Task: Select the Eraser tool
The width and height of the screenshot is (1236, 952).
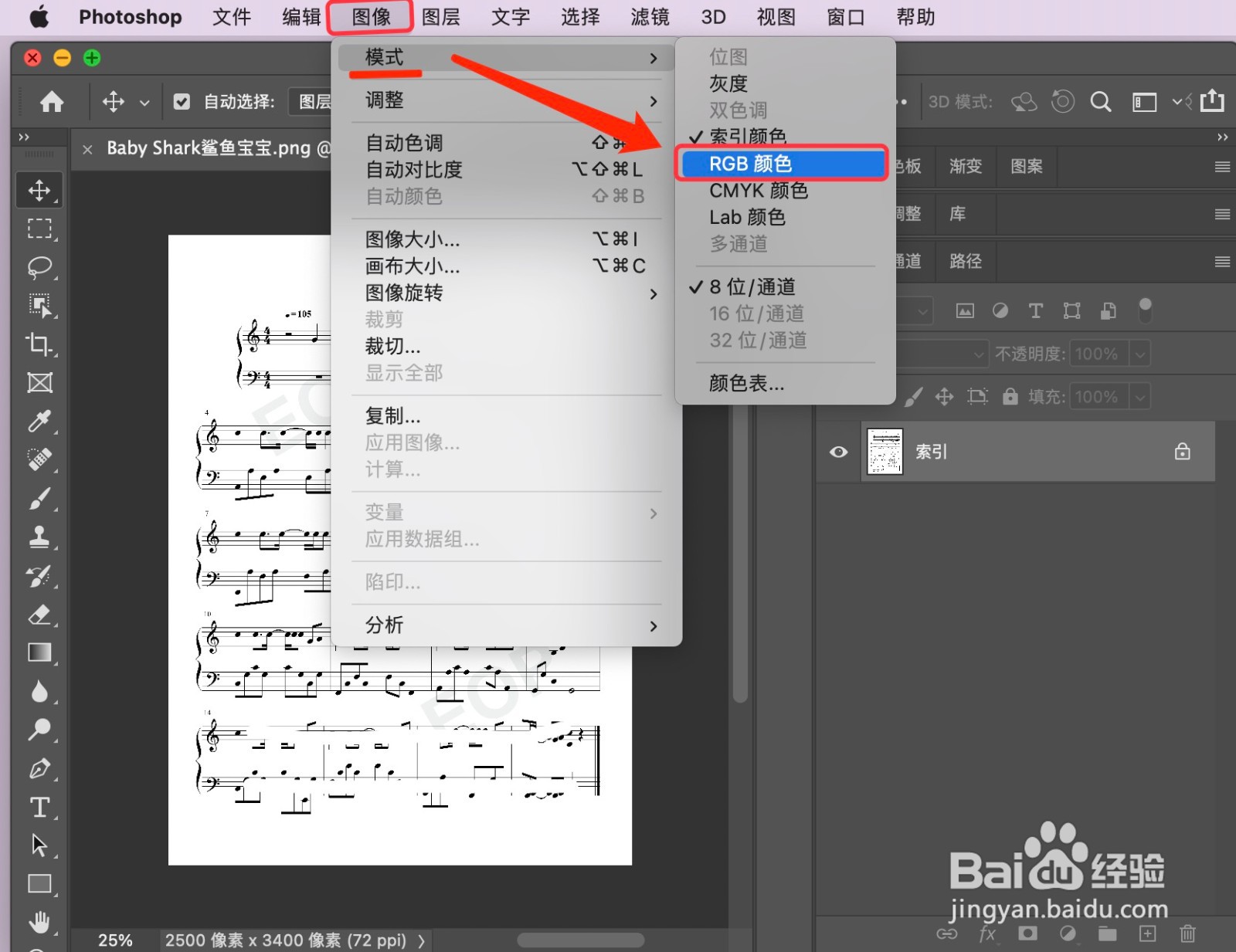Action: pyautogui.click(x=39, y=615)
